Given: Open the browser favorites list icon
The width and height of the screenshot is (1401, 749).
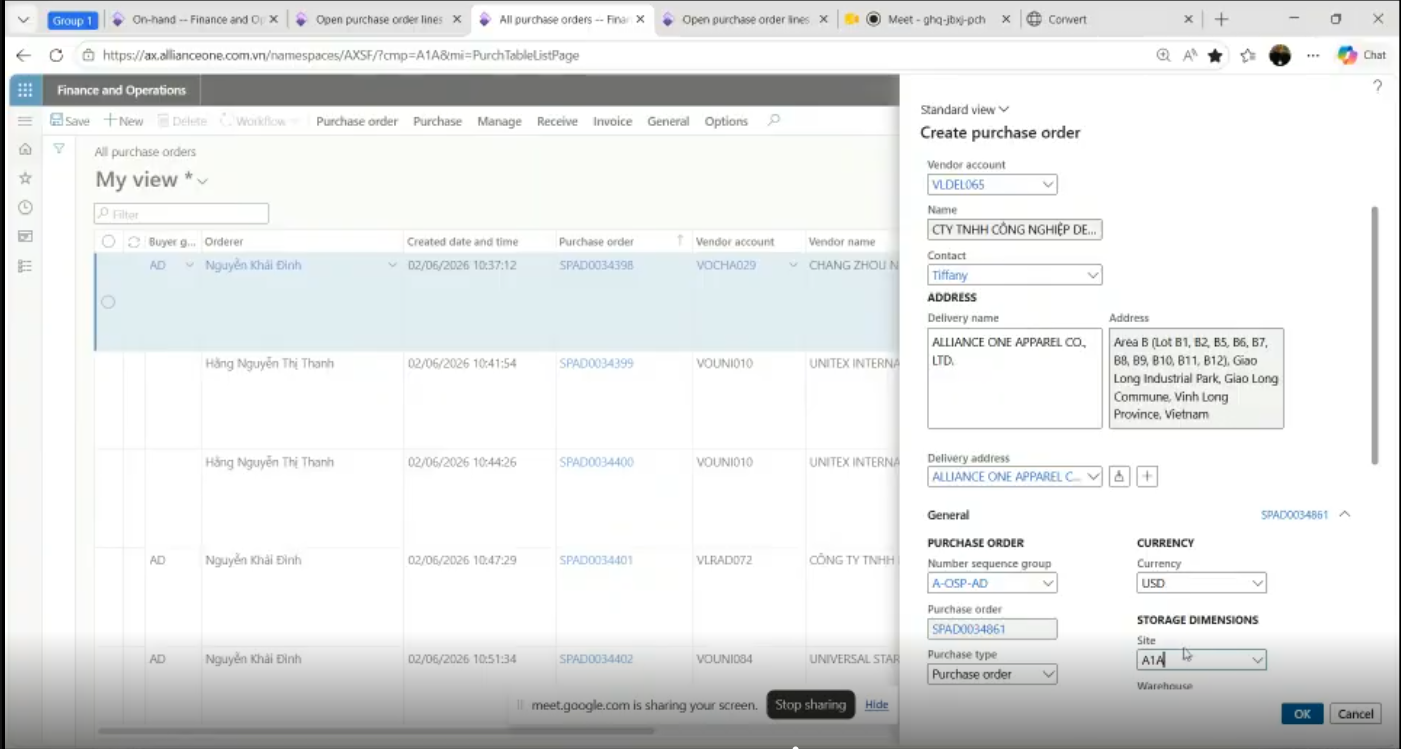Looking at the screenshot, I should pos(1248,56).
